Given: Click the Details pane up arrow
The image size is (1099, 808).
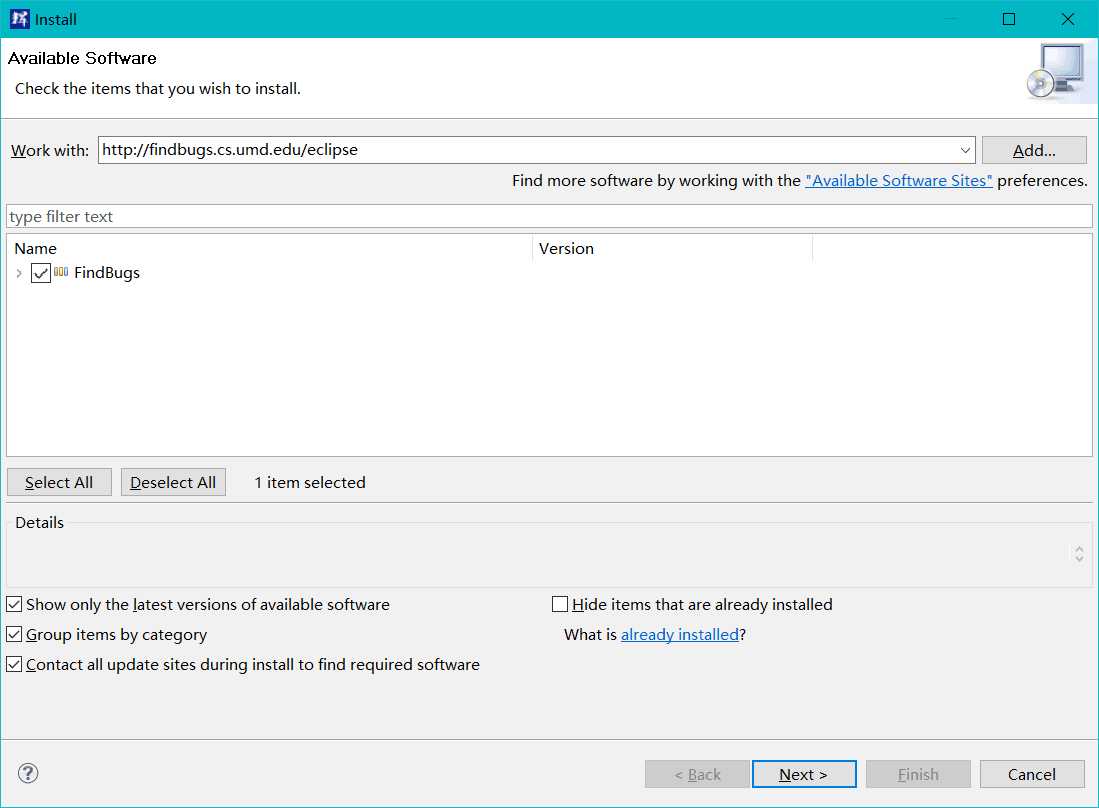Looking at the screenshot, I should click(1079, 549).
